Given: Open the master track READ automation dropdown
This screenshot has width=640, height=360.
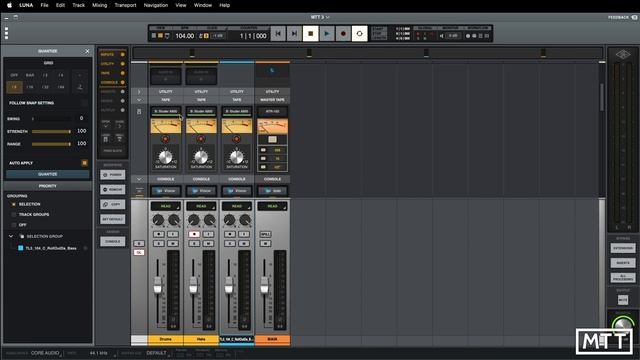Looking at the screenshot, I should pos(272,207).
